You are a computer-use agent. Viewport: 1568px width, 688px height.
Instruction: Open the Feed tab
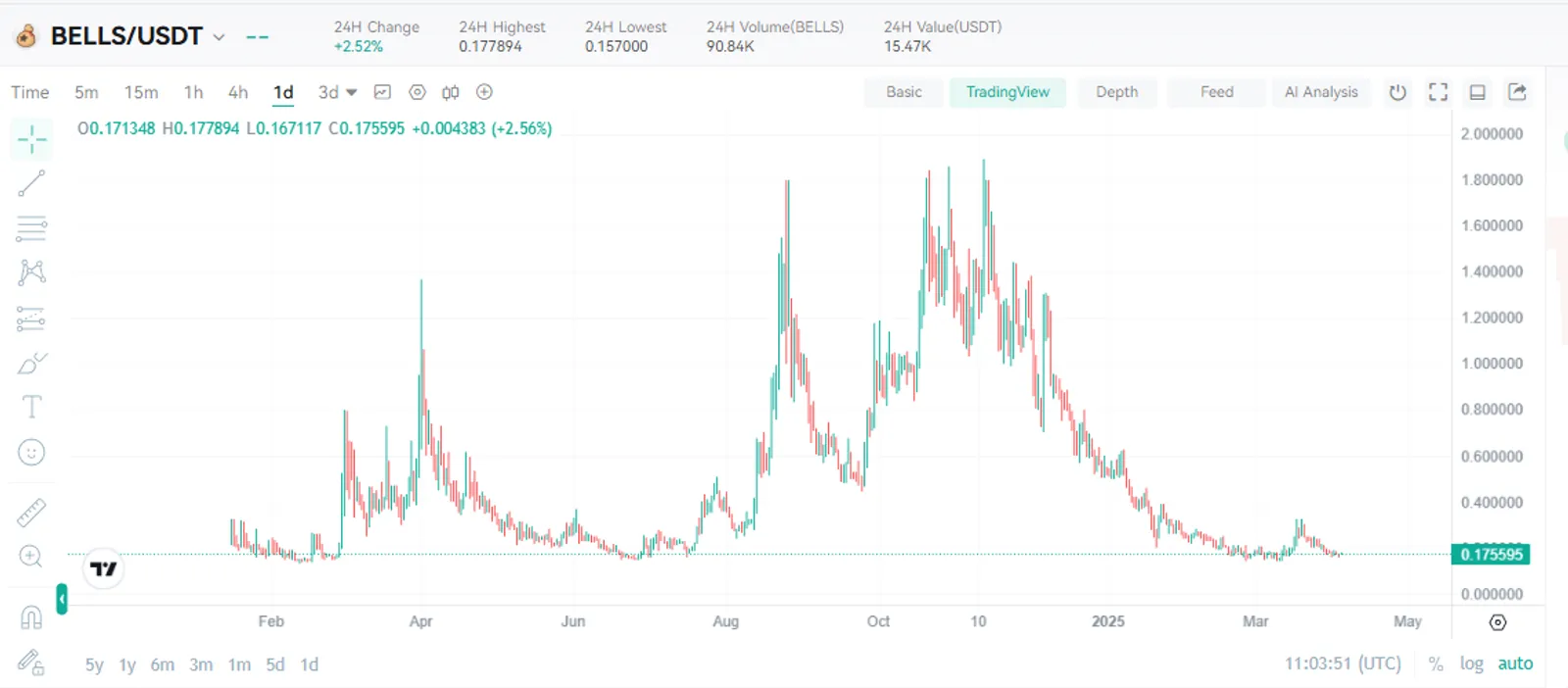[x=1217, y=92]
